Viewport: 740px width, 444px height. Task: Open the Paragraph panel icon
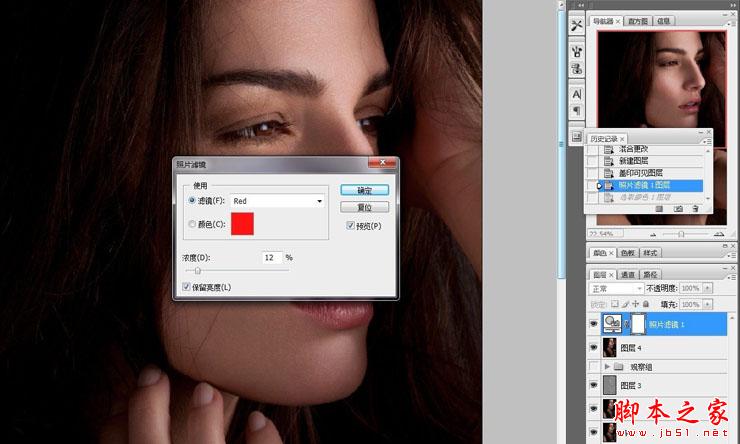click(x=577, y=111)
